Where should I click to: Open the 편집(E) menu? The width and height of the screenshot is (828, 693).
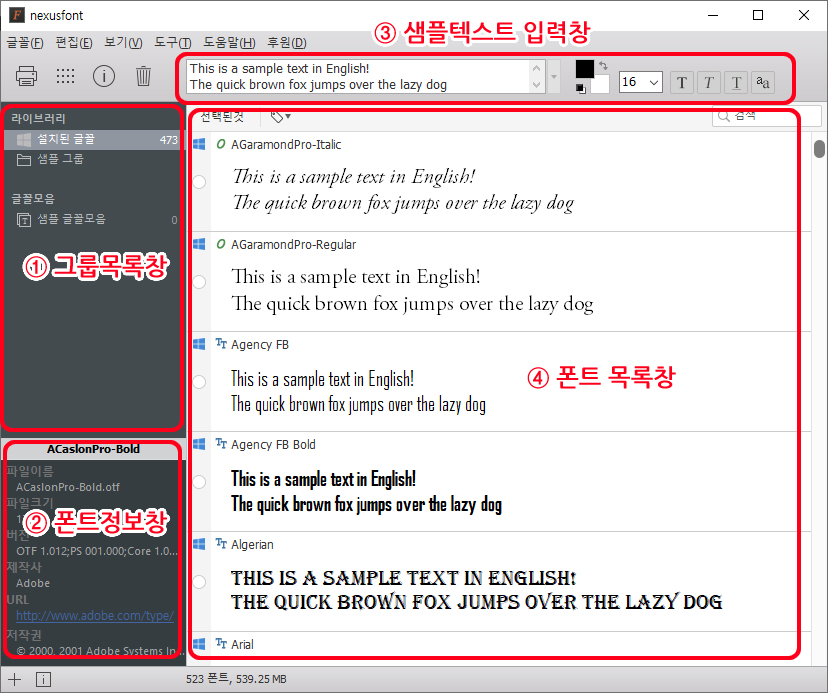[x=74, y=43]
